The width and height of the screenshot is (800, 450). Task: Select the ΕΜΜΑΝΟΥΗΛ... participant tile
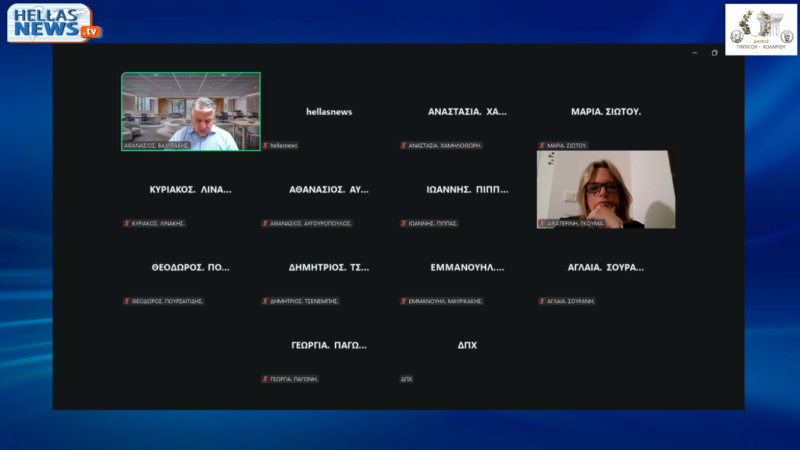point(467,267)
